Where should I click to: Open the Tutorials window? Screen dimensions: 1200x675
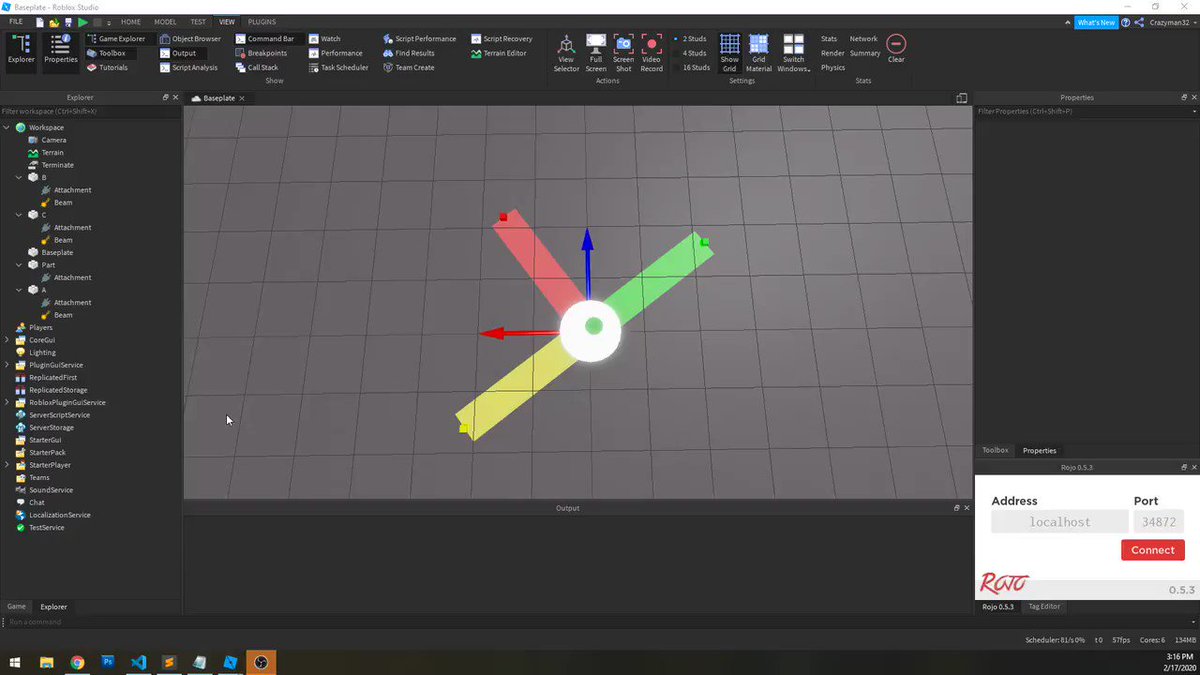[x=107, y=67]
